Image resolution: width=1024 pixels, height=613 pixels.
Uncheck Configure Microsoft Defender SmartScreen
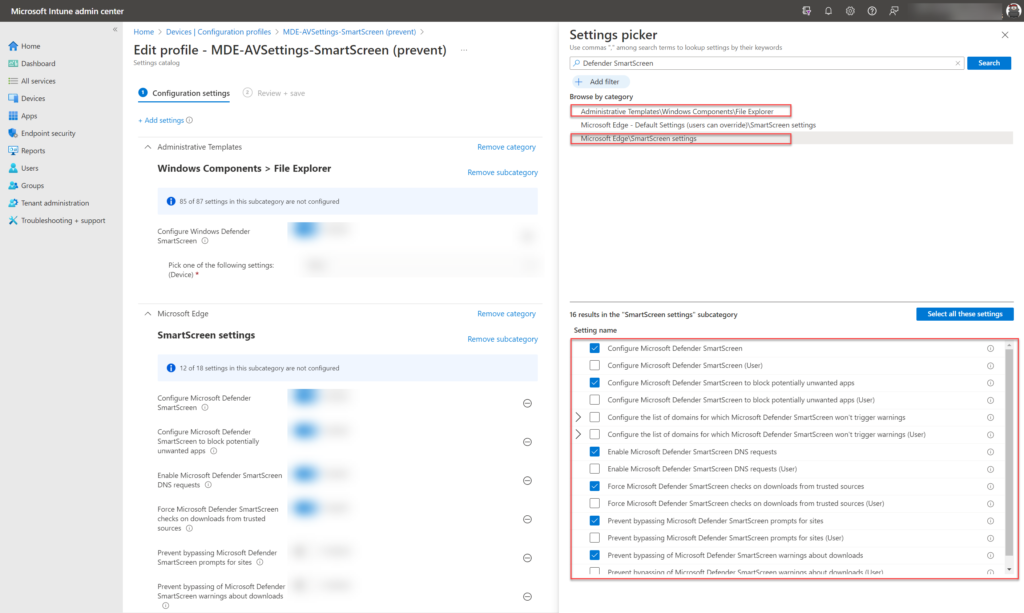(594, 349)
